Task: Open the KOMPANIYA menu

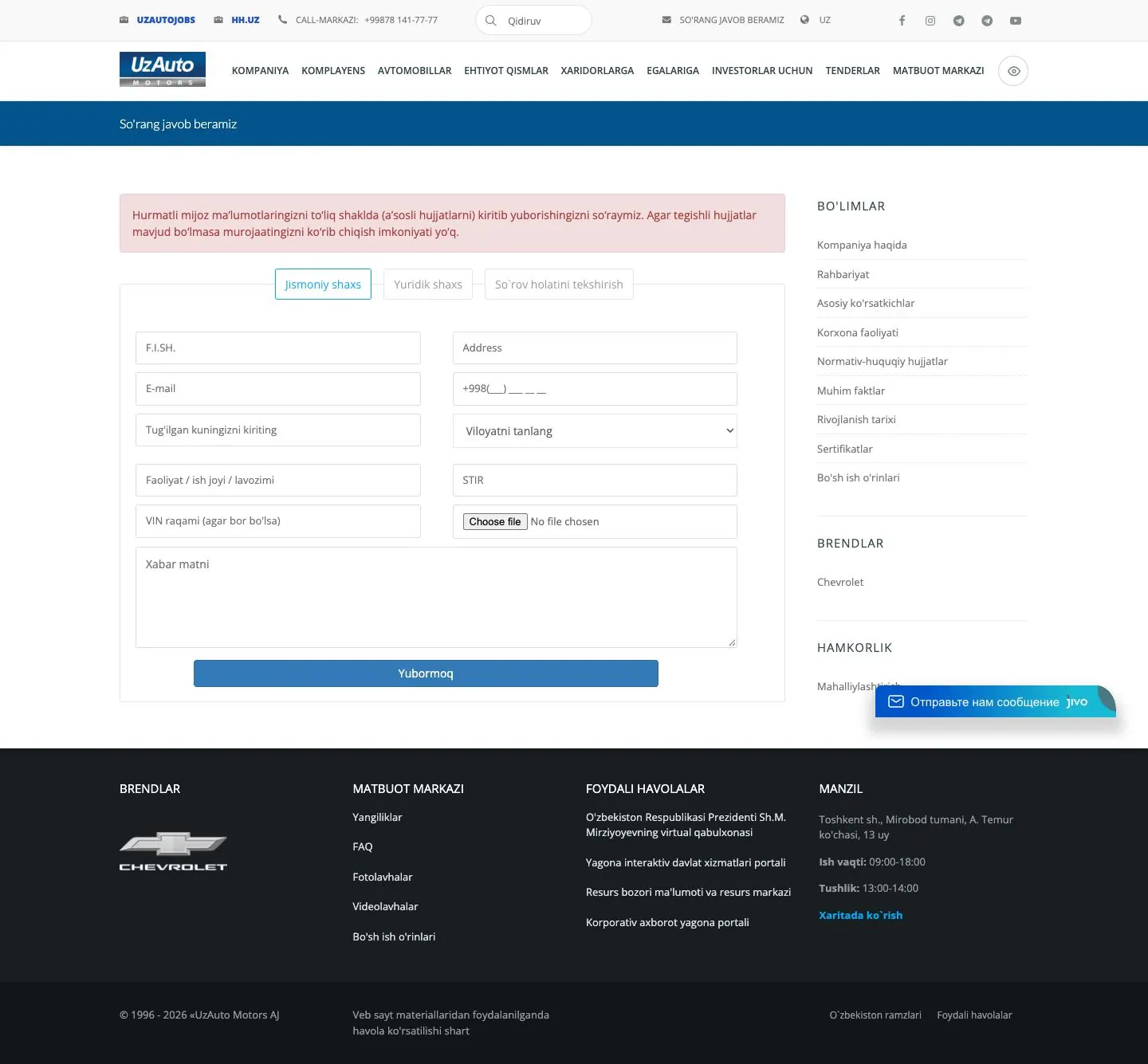Action: pos(260,71)
